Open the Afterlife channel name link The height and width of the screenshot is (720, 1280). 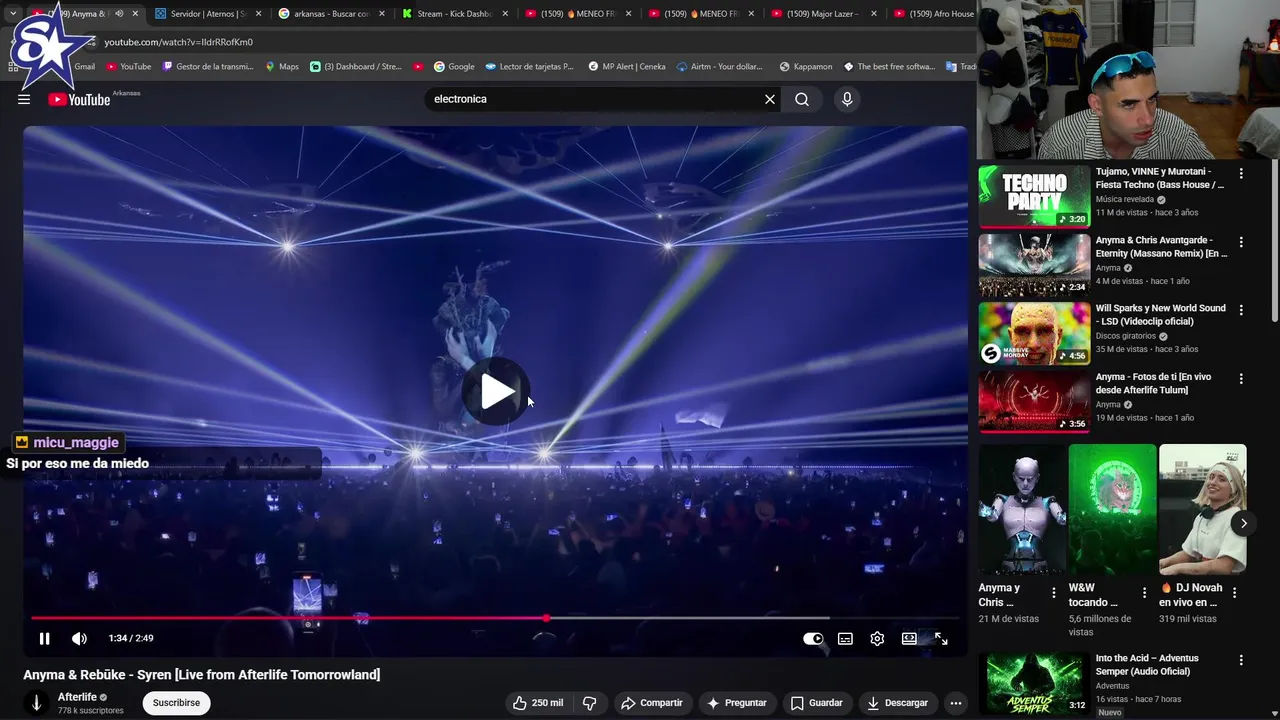coord(77,697)
